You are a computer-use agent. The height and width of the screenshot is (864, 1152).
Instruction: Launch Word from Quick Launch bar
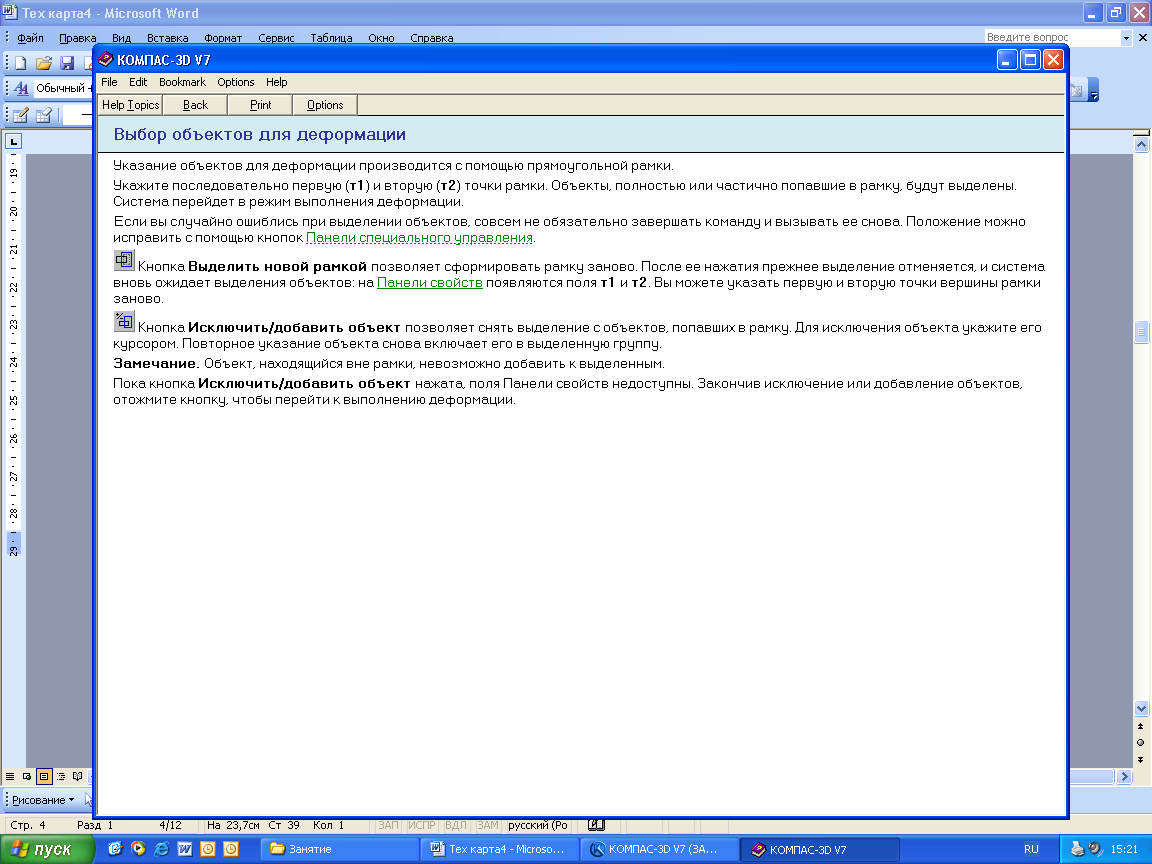pyautogui.click(x=184, y=849)
